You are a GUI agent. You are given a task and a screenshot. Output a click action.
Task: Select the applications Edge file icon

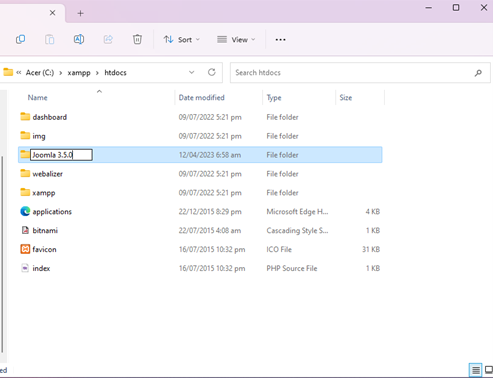[25, 211]
